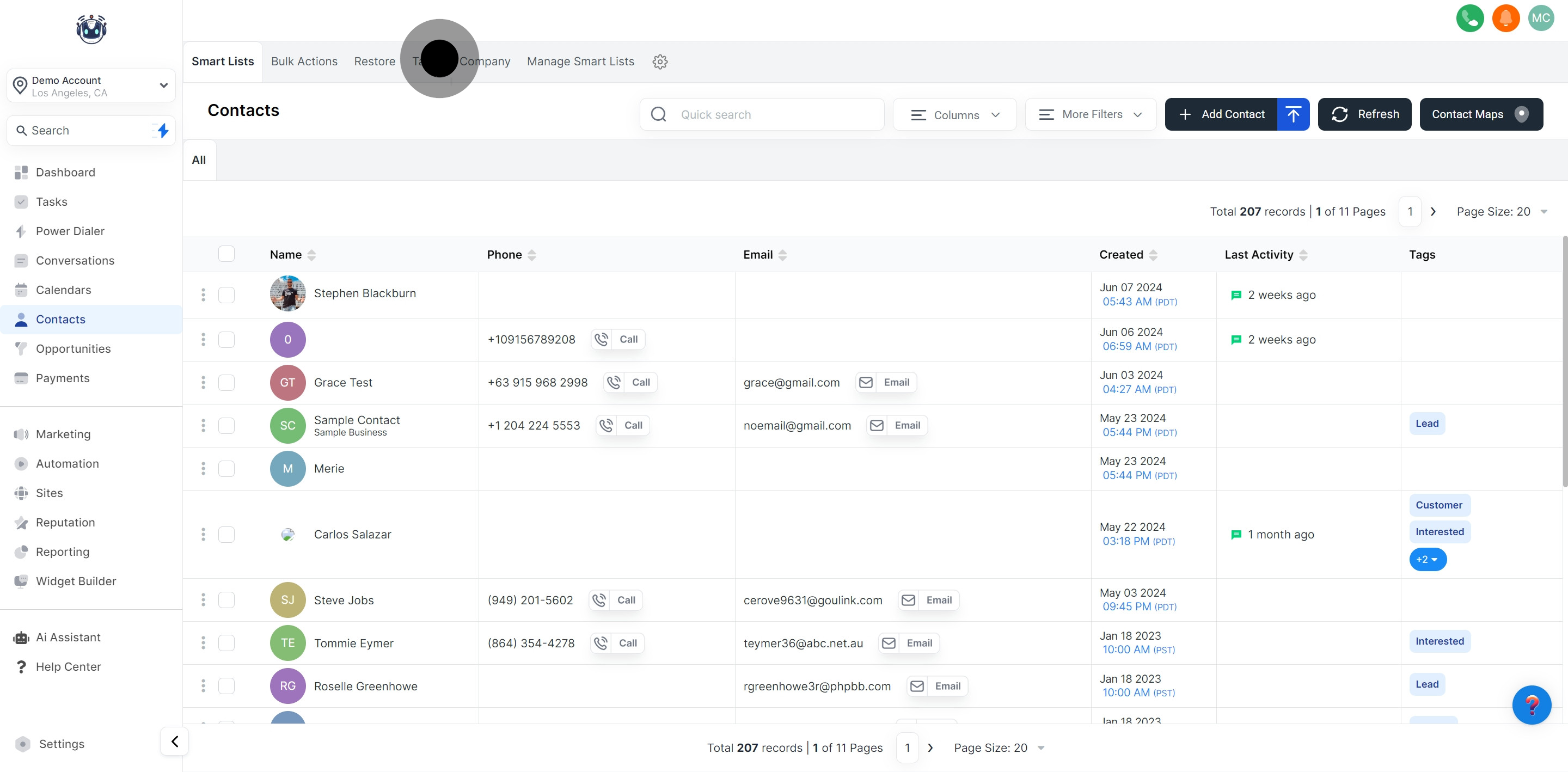Screen dimensions: 1568x772
Task: Open the orange notifications bell
Action: 1505,19
